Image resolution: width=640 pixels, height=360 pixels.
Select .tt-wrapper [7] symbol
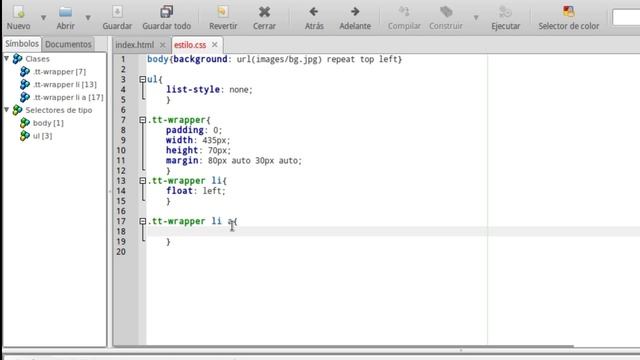pos(60,71)
